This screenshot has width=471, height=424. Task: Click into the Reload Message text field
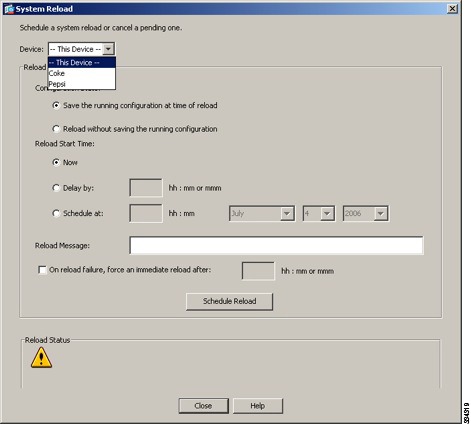(x=276, y=246)
